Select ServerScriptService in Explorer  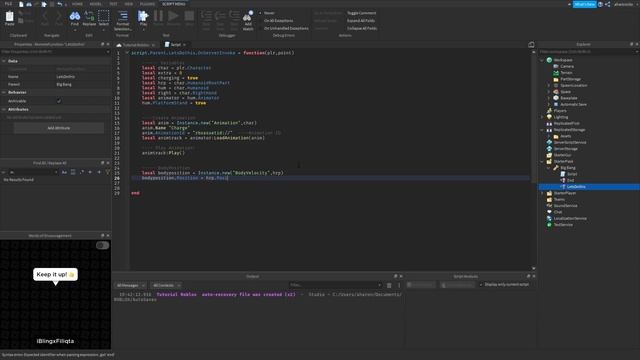pyautogui.click(x=569, y=142)
